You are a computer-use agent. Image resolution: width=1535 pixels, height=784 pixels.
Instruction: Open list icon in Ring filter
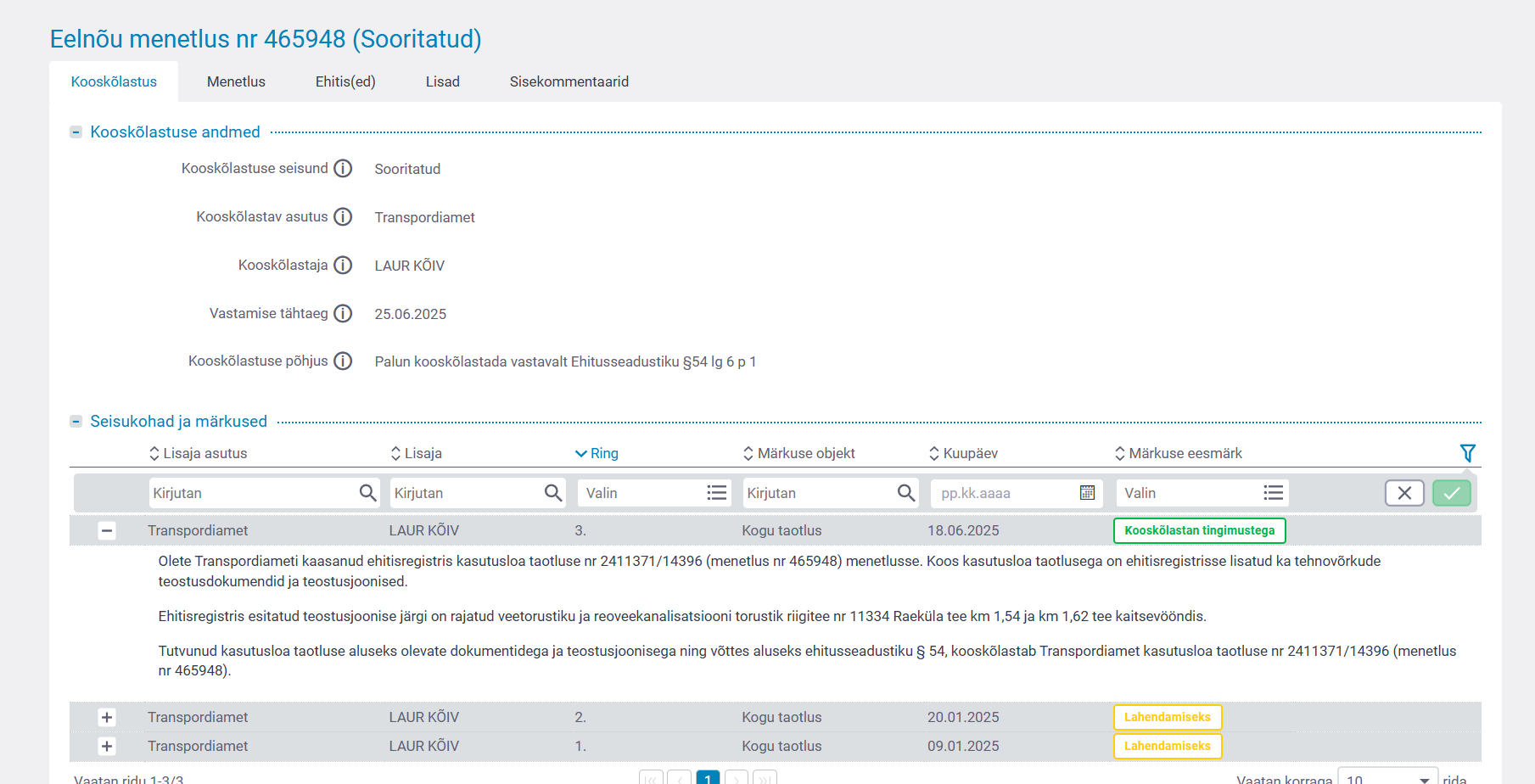(717, 493)
